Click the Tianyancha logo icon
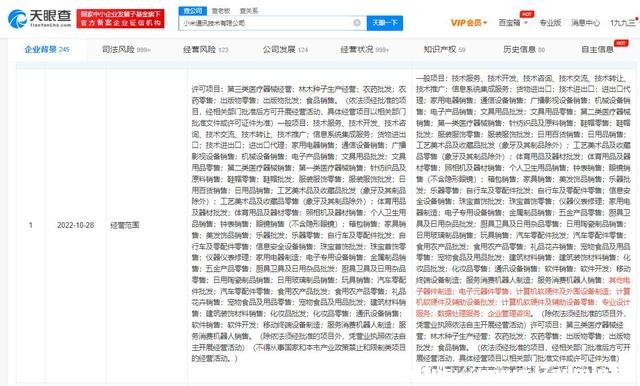 [17, 19]
